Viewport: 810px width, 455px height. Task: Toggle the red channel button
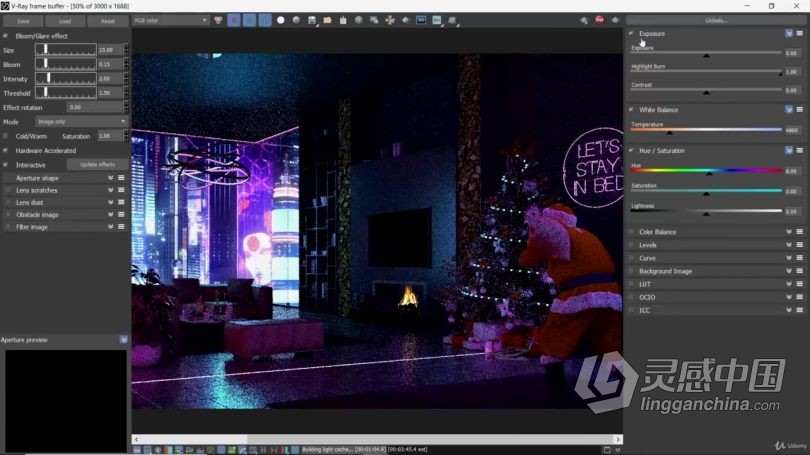(x=233, y=20)
